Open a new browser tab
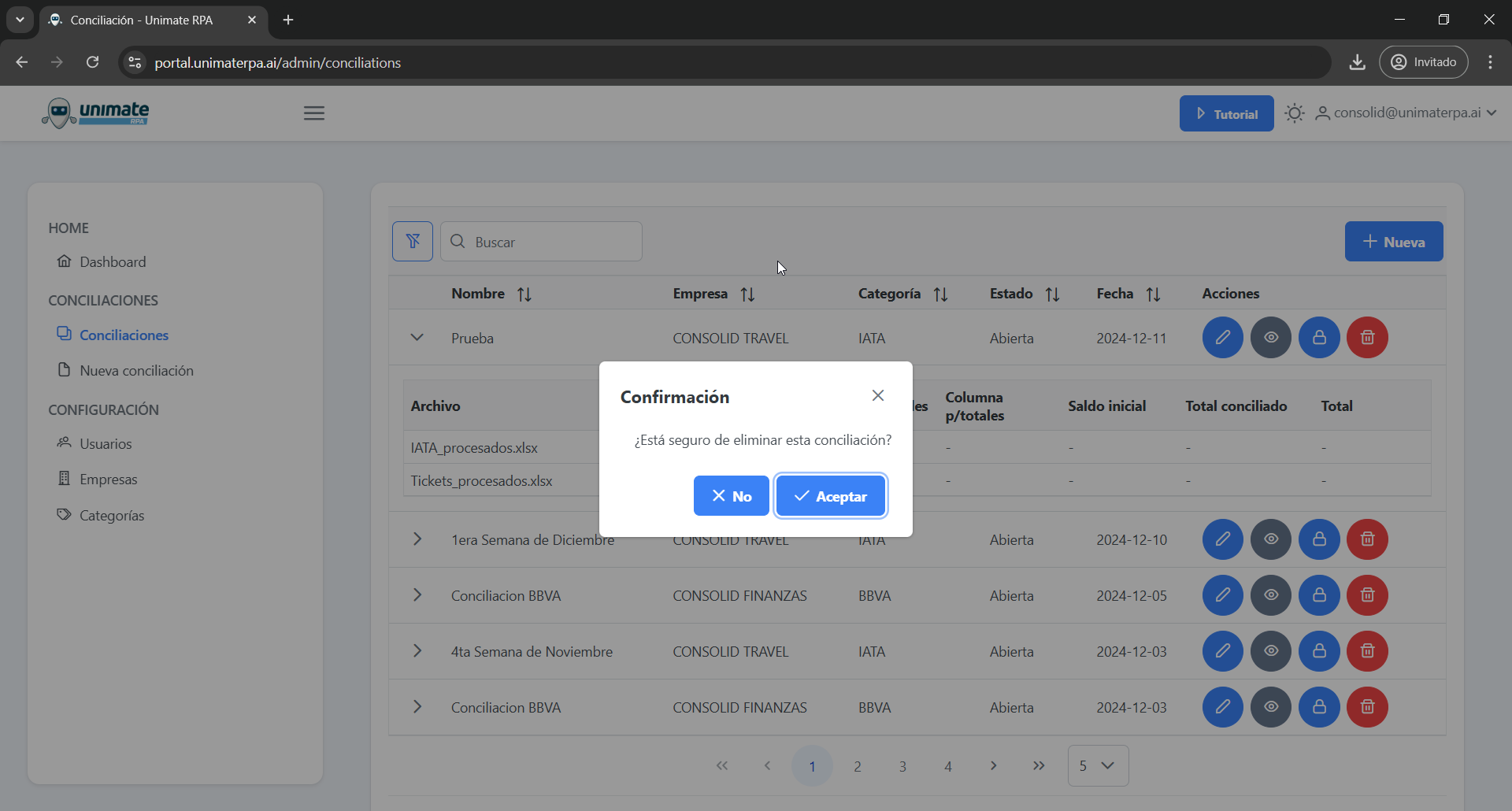This screenshot has width=1512, height=811. (288, 20)
